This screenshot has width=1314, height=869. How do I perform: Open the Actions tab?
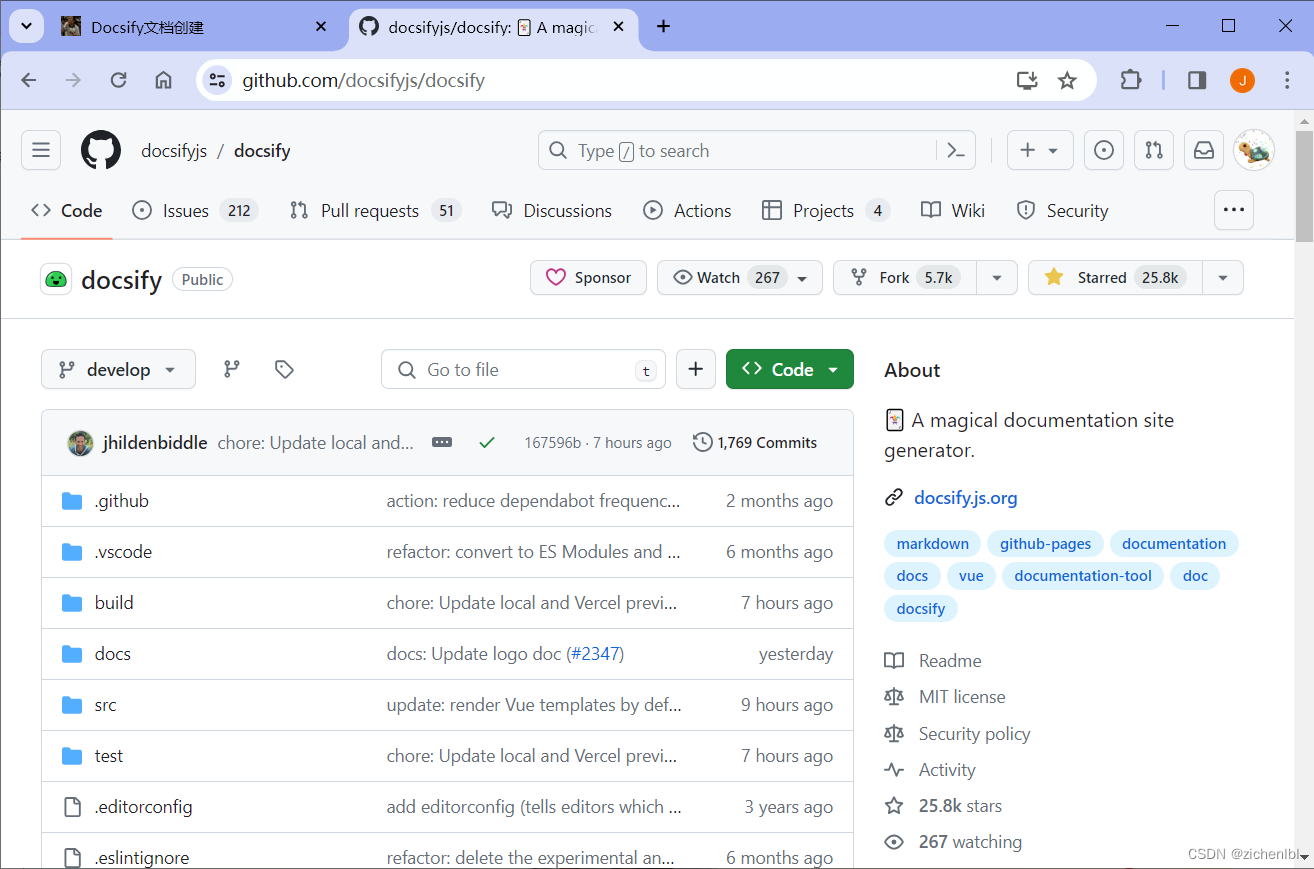click(687, 210)
